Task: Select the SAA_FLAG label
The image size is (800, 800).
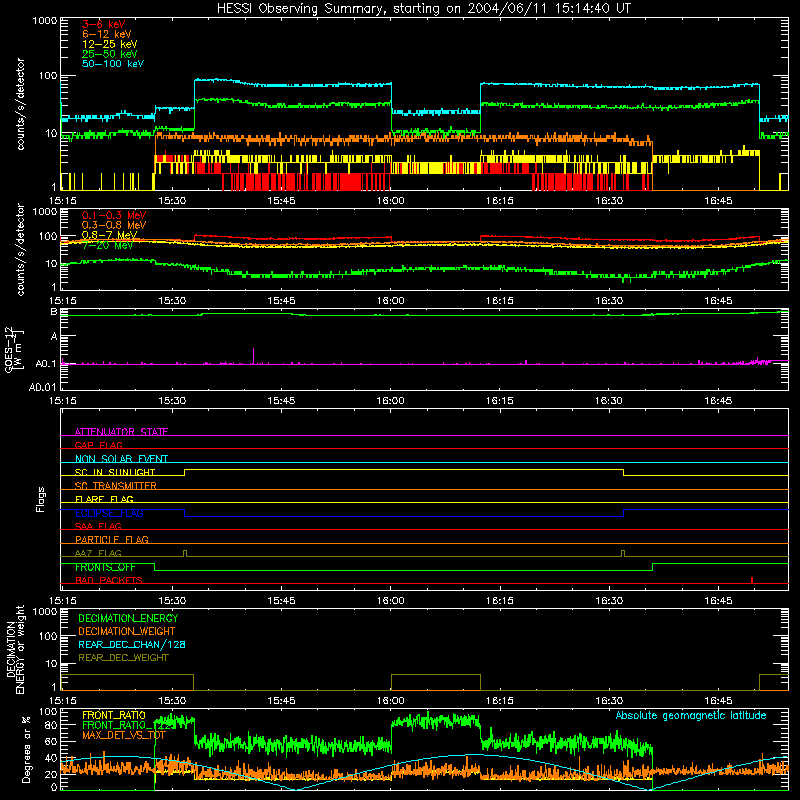Action: click(98, 526)
